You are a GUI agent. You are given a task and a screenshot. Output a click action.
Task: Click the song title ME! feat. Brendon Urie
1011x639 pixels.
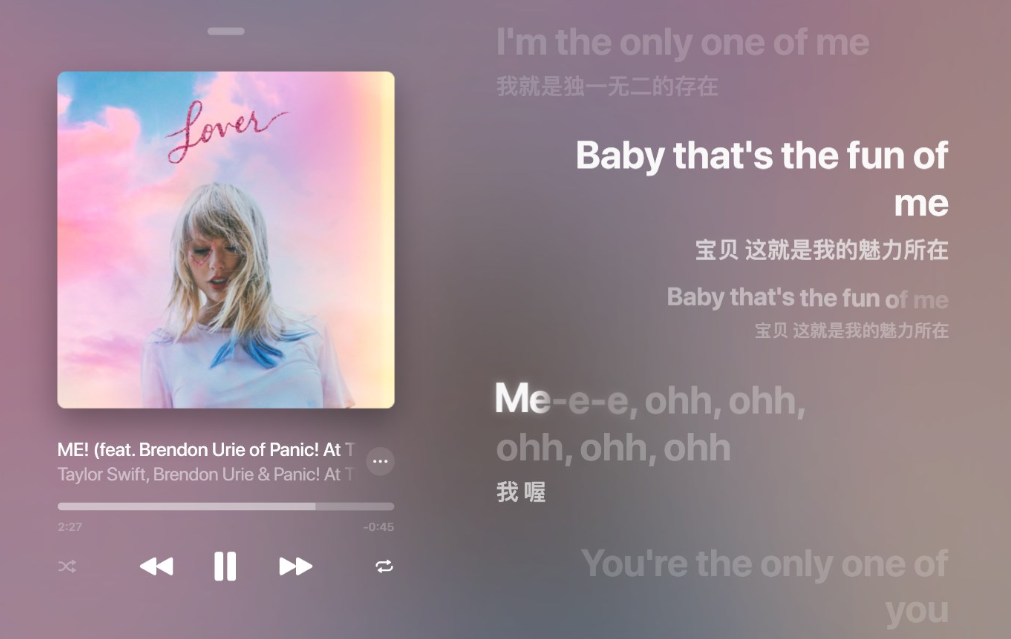(x=206, y=449)
